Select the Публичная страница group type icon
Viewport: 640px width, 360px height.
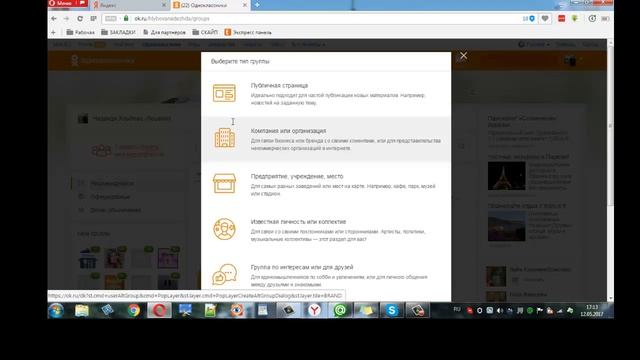[x=224, y=93]
